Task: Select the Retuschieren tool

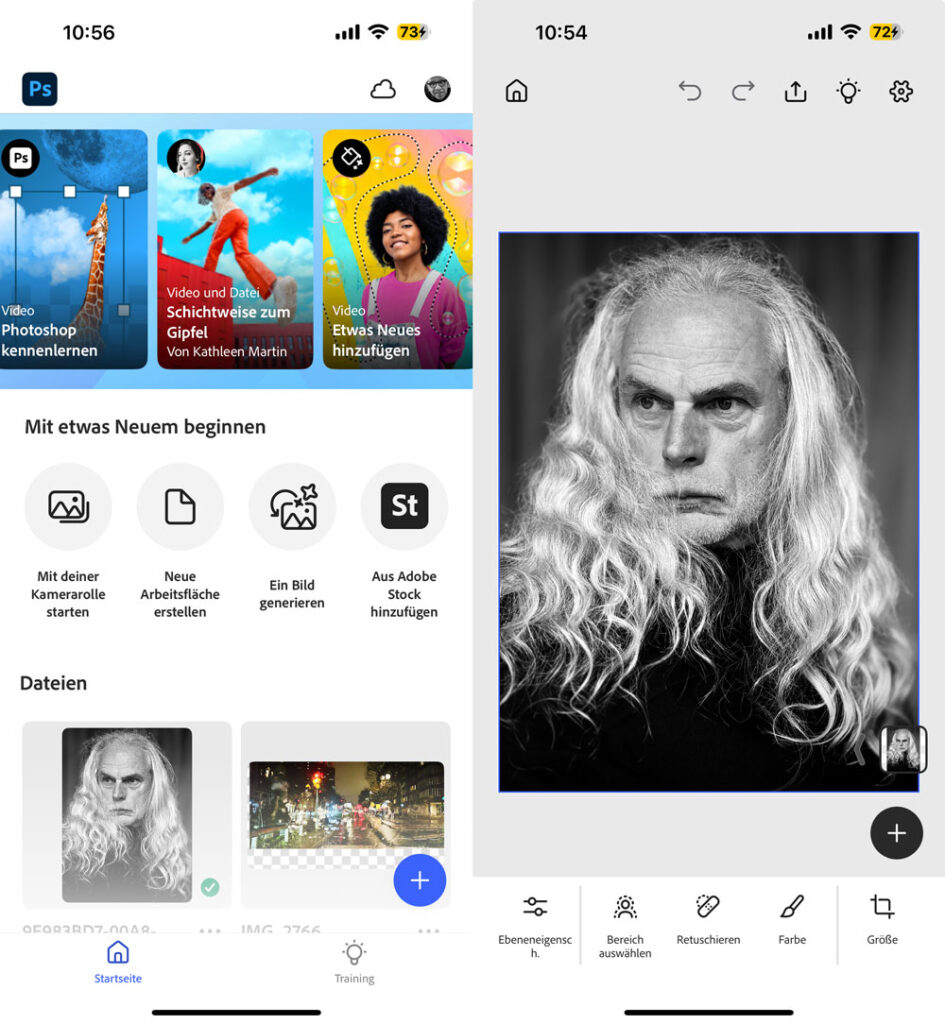Action: click(709, 920)
